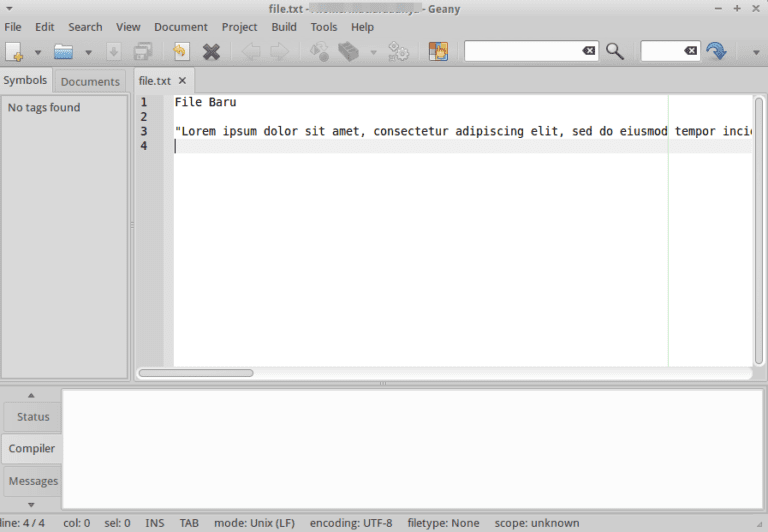Create a new file with toolbar icon
The image size is (768, 532).
click(x=14, y=51)
